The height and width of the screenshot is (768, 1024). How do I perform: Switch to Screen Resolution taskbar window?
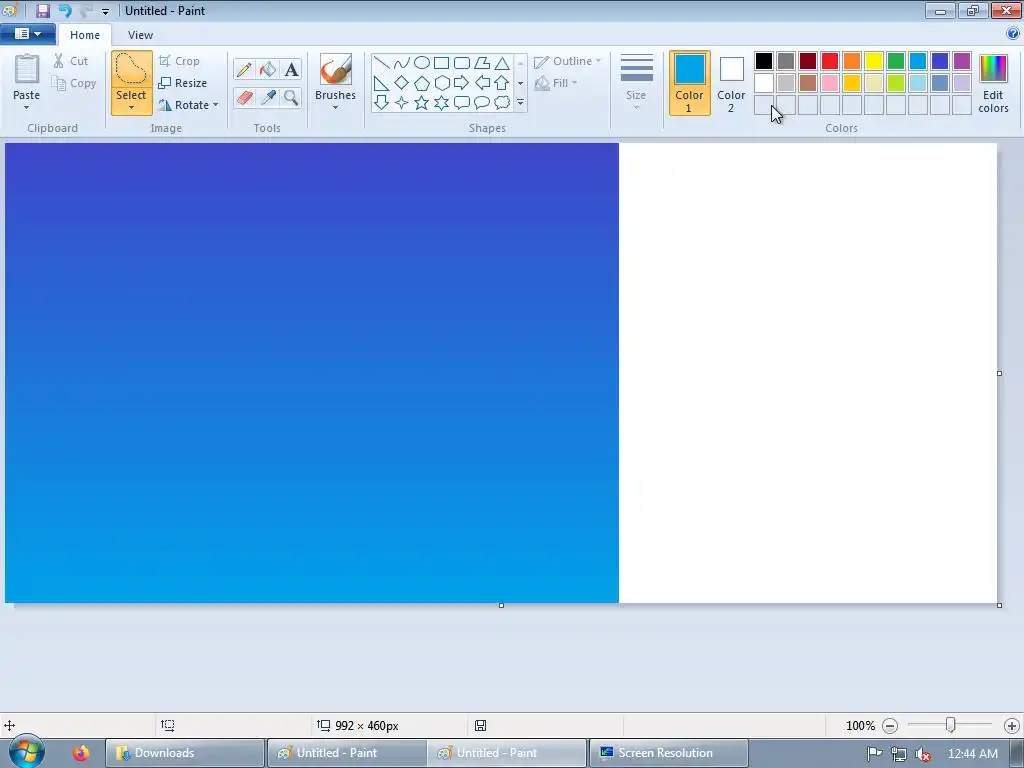point(669,753)
